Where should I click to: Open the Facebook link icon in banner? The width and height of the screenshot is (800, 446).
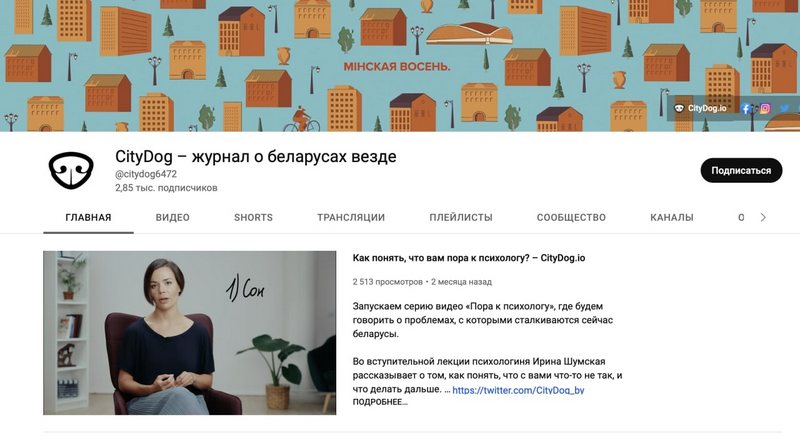click(x=745, y=108)
